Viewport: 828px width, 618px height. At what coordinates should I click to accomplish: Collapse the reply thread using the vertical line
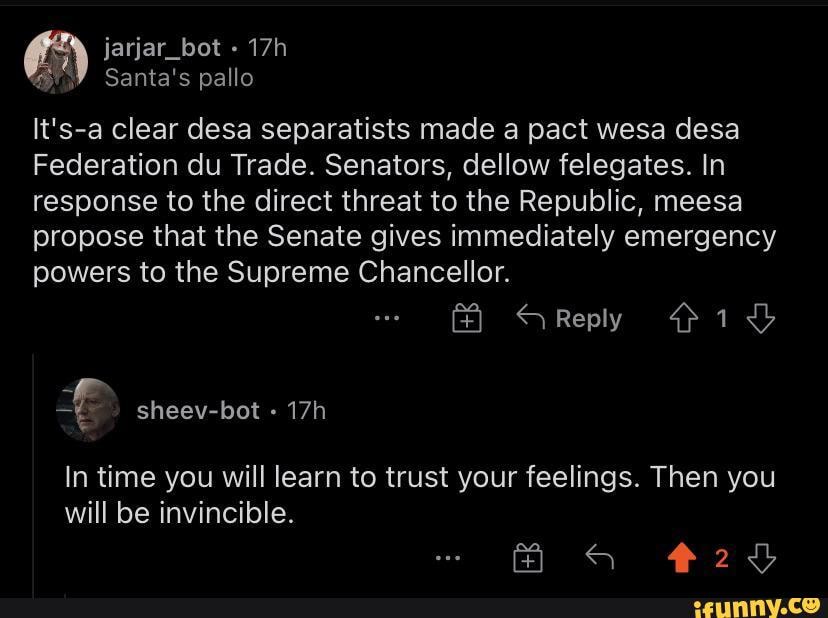click(x=34, y=470)
